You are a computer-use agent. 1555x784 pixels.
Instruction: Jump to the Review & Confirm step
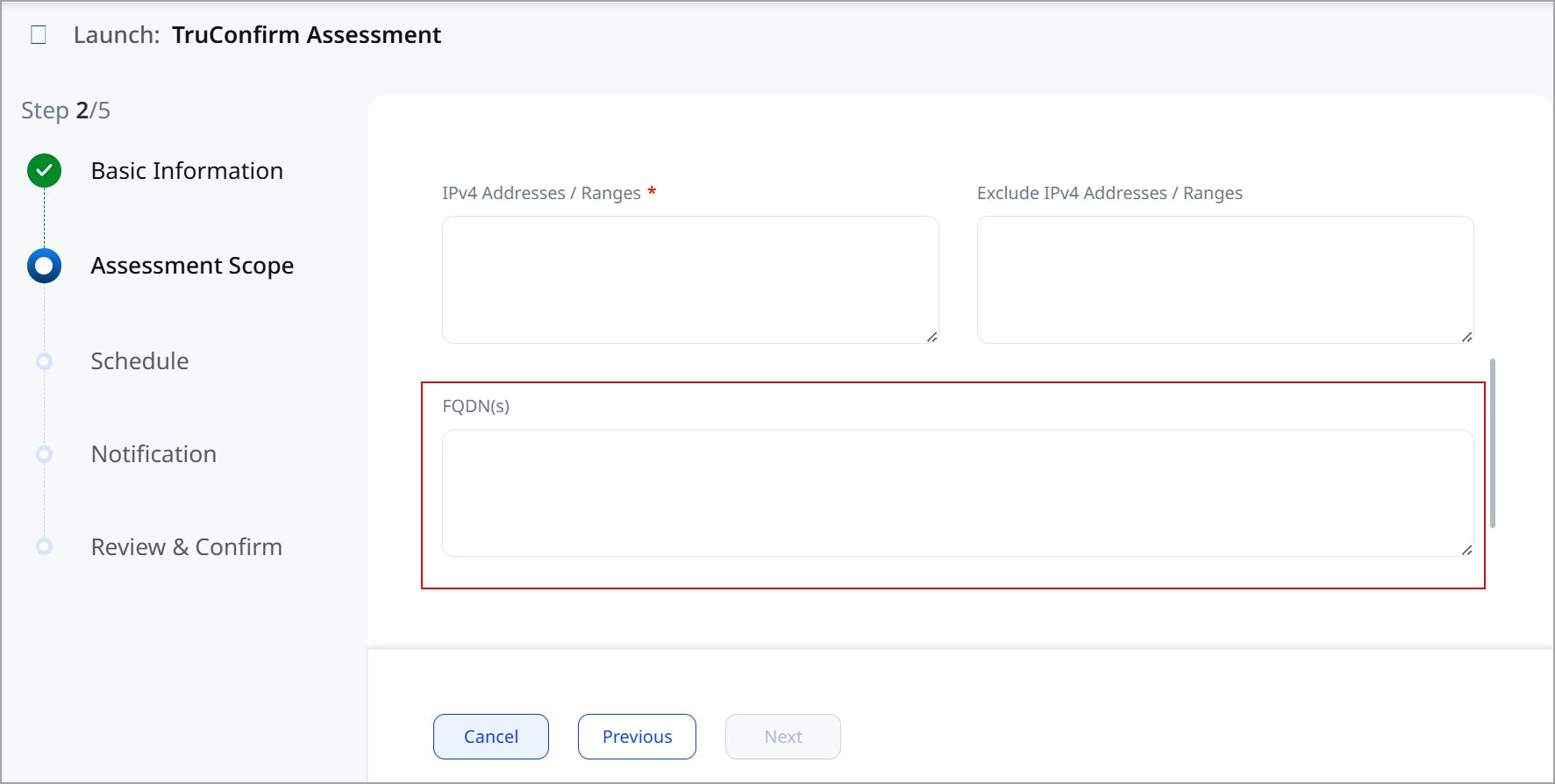[x=187, y=547]
